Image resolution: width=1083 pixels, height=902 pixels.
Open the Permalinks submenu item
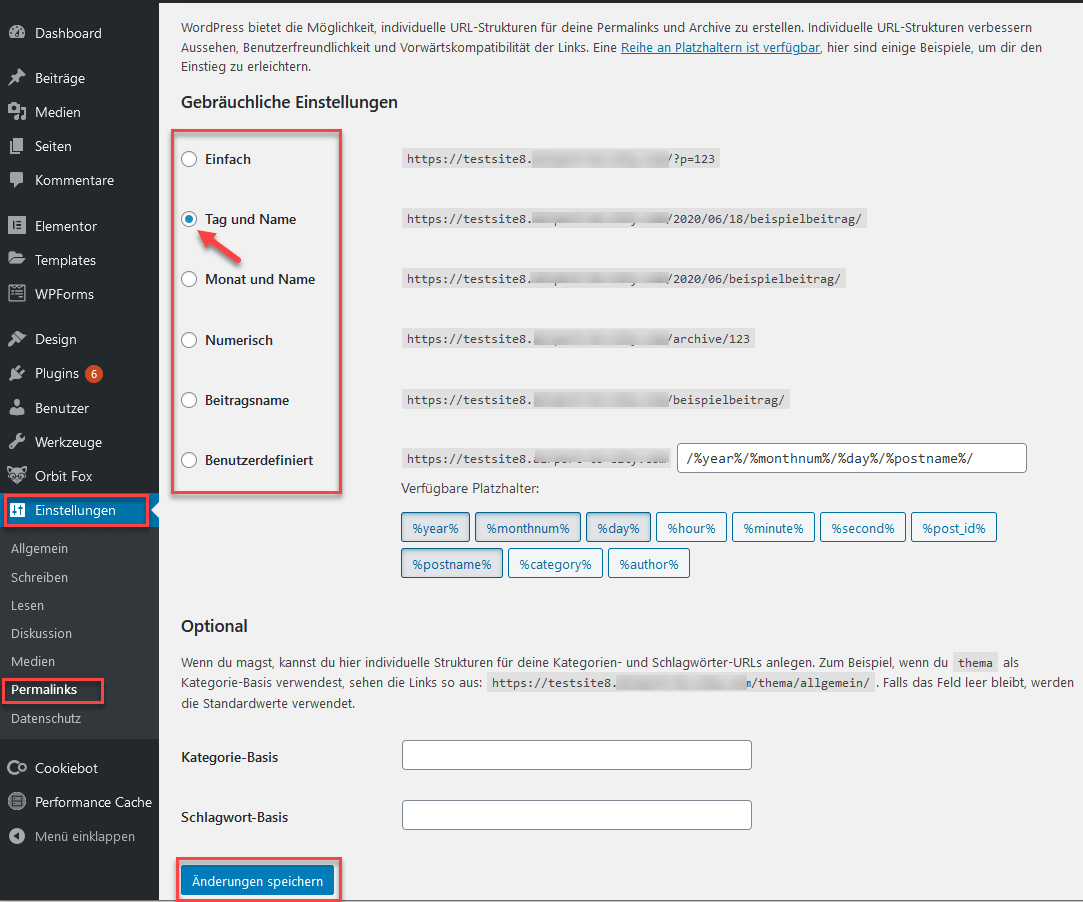pos(44,689)
